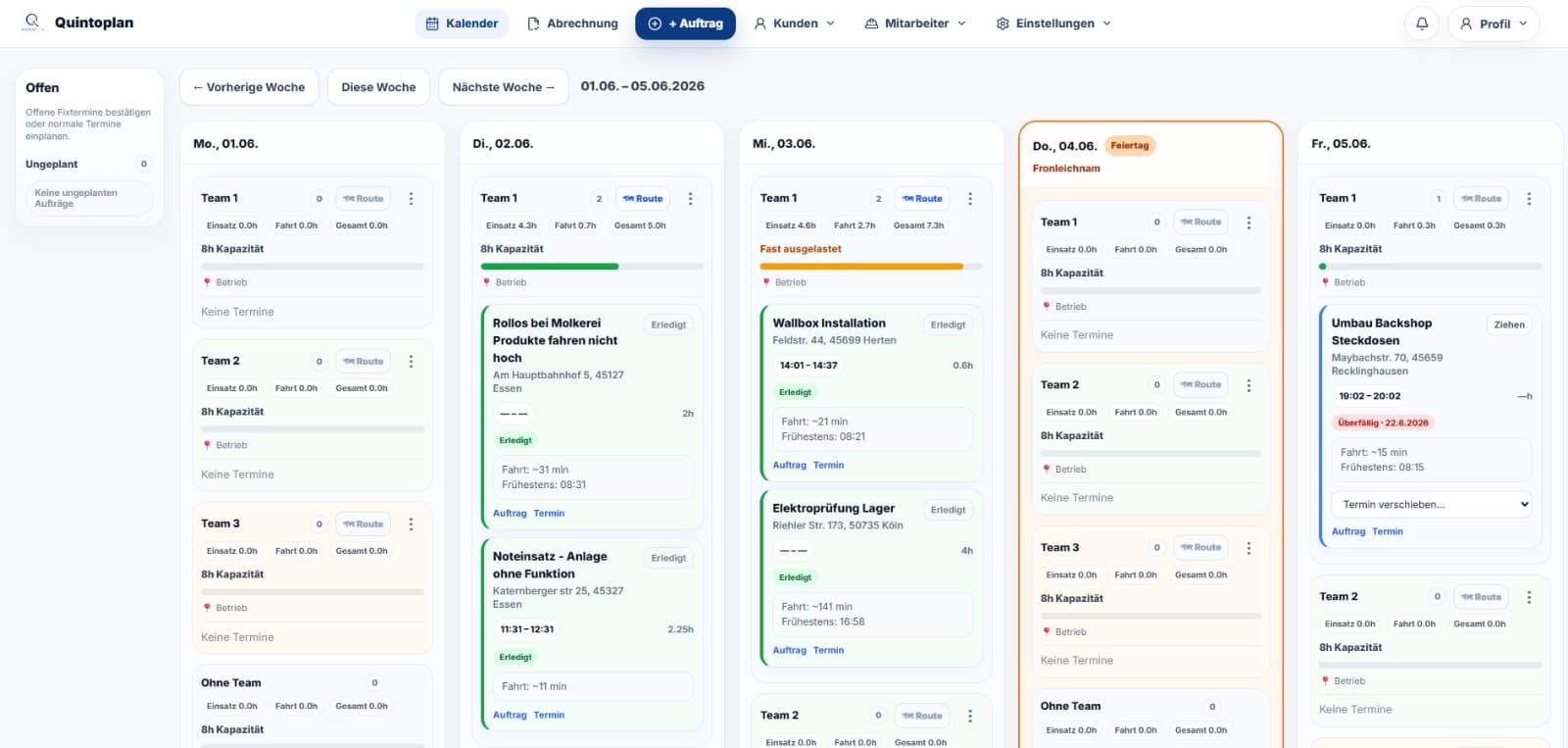Open three-dot menu for Friday Team 2
Viewport: 1568px width, 748px height.
(x=1529, y=597)
